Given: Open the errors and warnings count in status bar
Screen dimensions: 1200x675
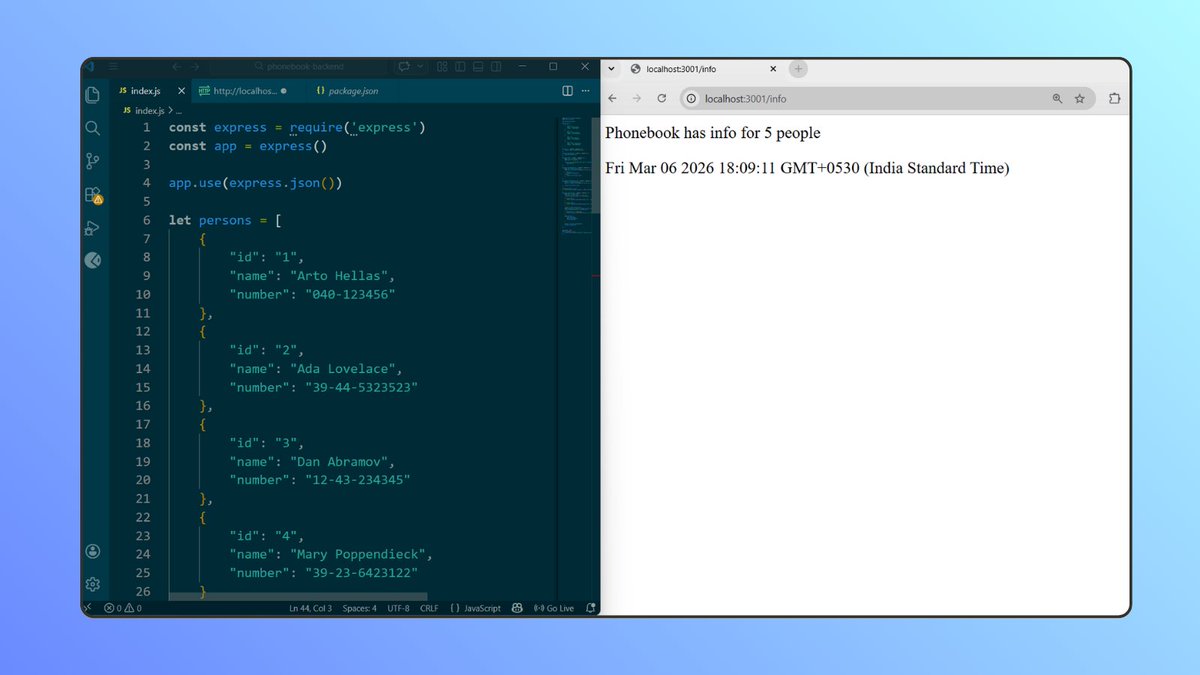Looking at the screenshot, I should tap(123, 608).
